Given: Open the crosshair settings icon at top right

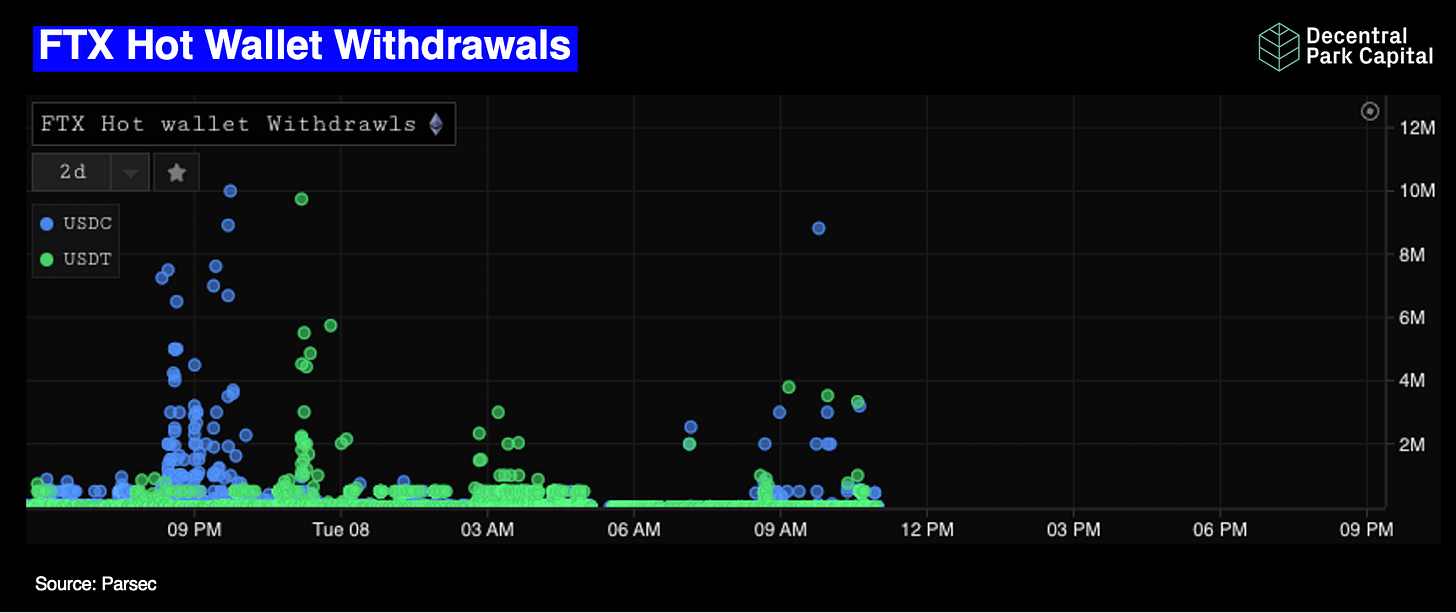Looking at the screenshot, I should click(x=1370, y=111).
